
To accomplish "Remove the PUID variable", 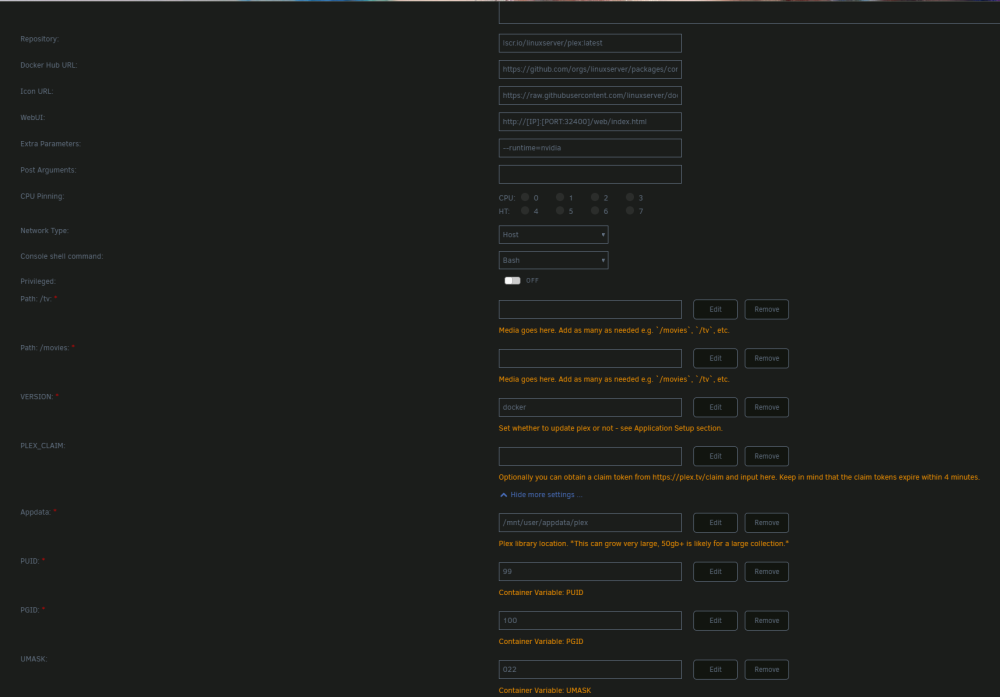I will [x=767, y=571].
